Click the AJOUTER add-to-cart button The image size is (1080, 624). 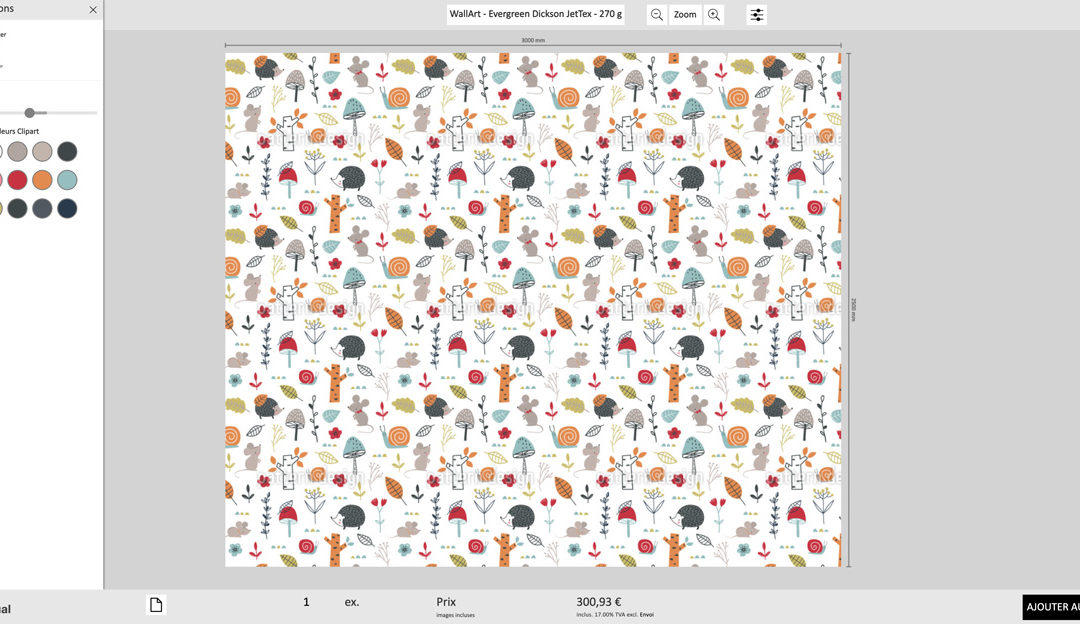tap(1051, 607)
